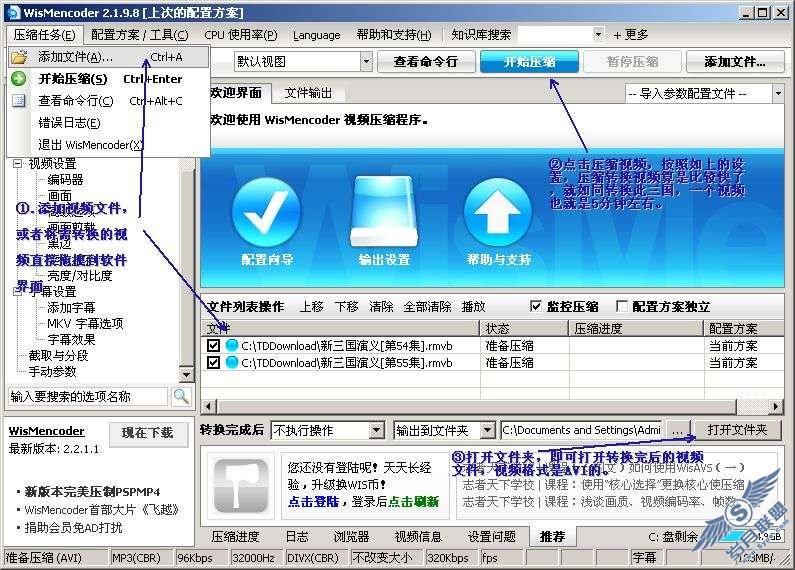Click the ... browse output folder button

677,430
